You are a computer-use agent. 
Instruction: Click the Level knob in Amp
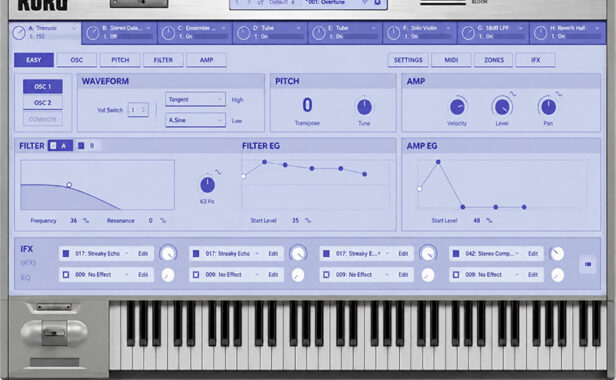click(502, 107)
